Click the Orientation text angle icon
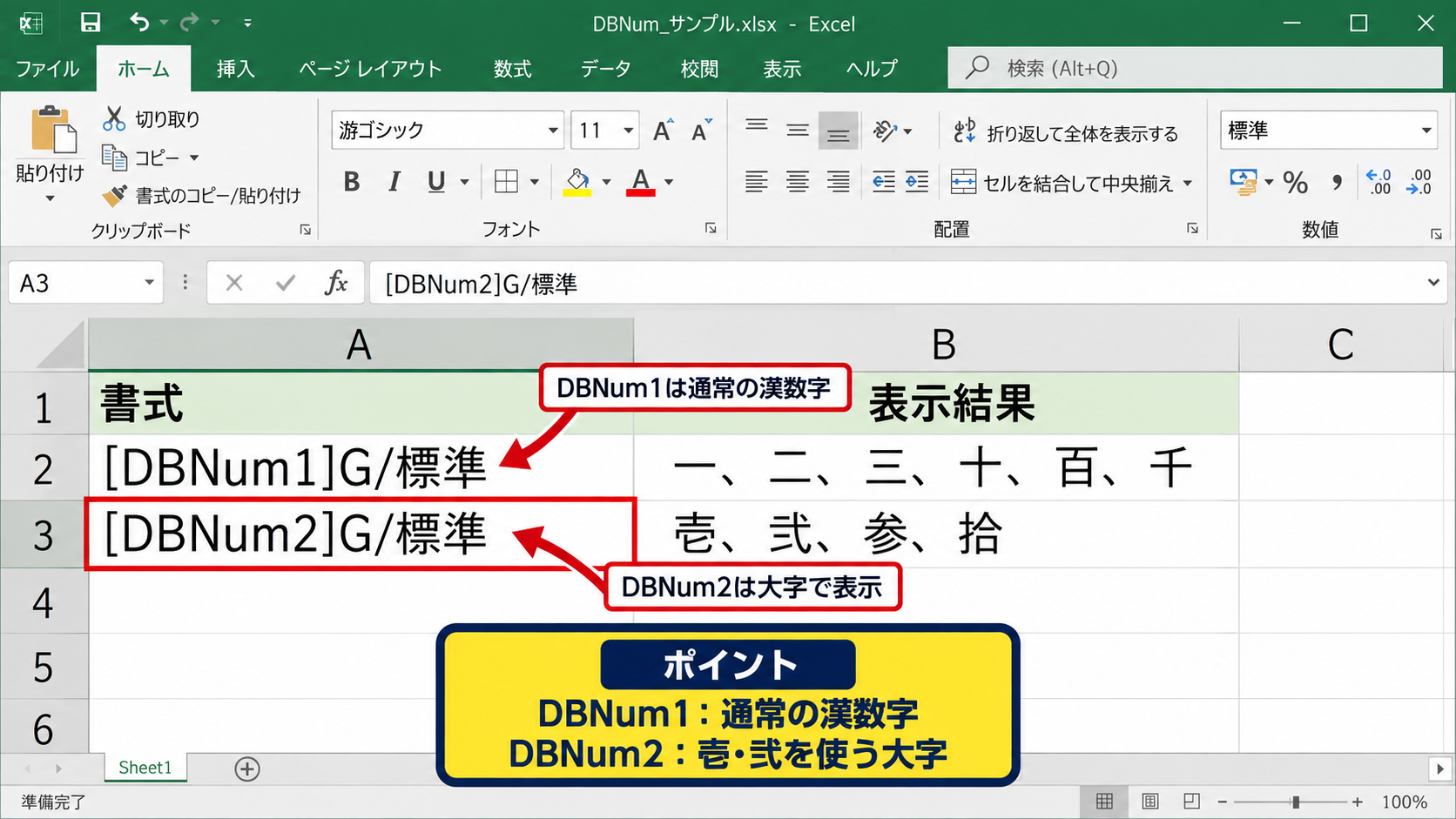The width and height of the screenshot is (1456, 819). tap(885, 131)
